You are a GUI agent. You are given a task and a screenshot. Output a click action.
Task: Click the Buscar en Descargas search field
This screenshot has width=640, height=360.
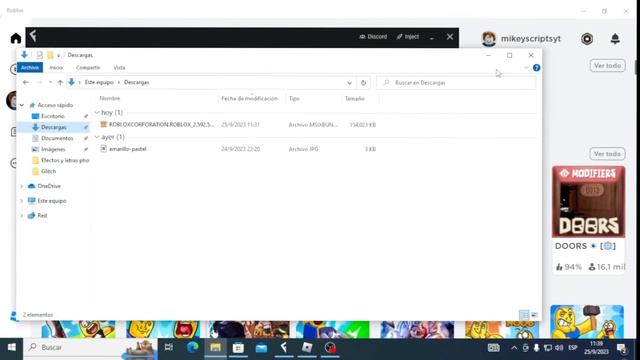456,82
